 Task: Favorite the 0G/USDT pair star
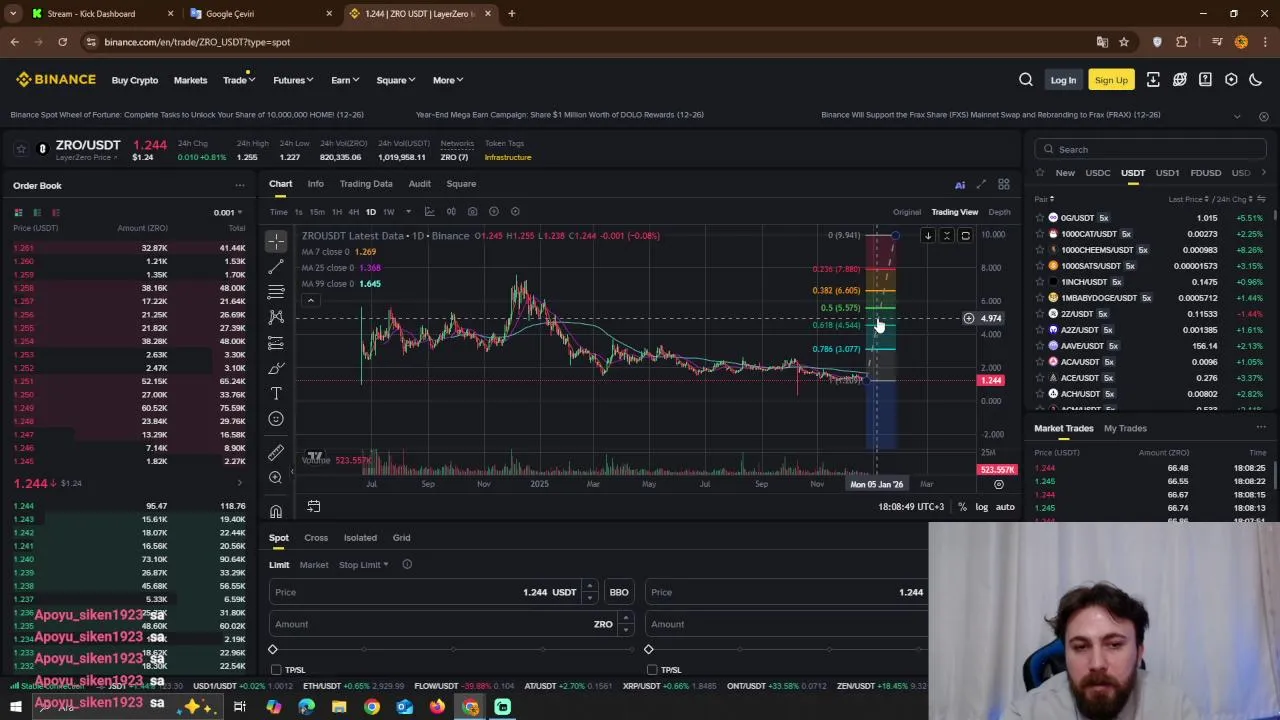(x=1040, y=218)
